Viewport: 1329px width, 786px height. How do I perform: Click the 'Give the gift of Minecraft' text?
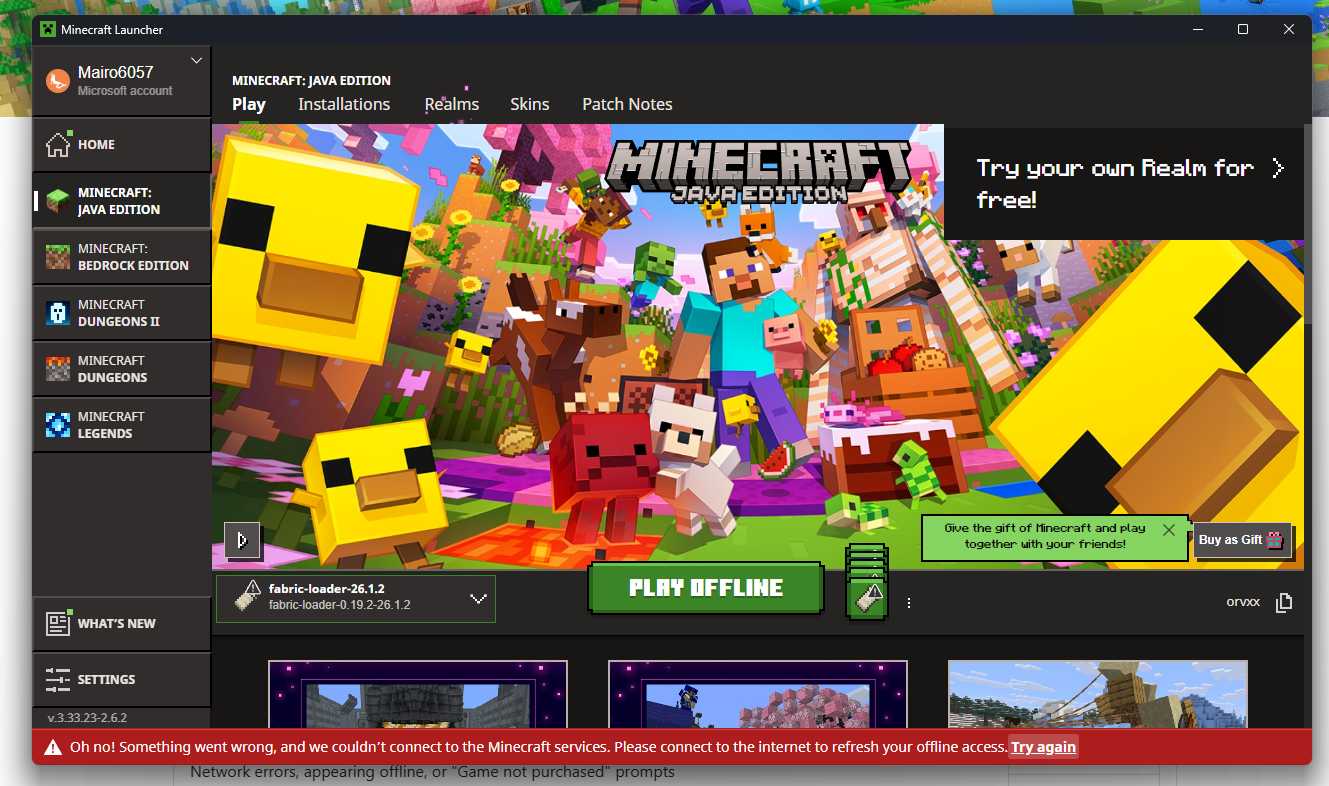coord(1045,536)
